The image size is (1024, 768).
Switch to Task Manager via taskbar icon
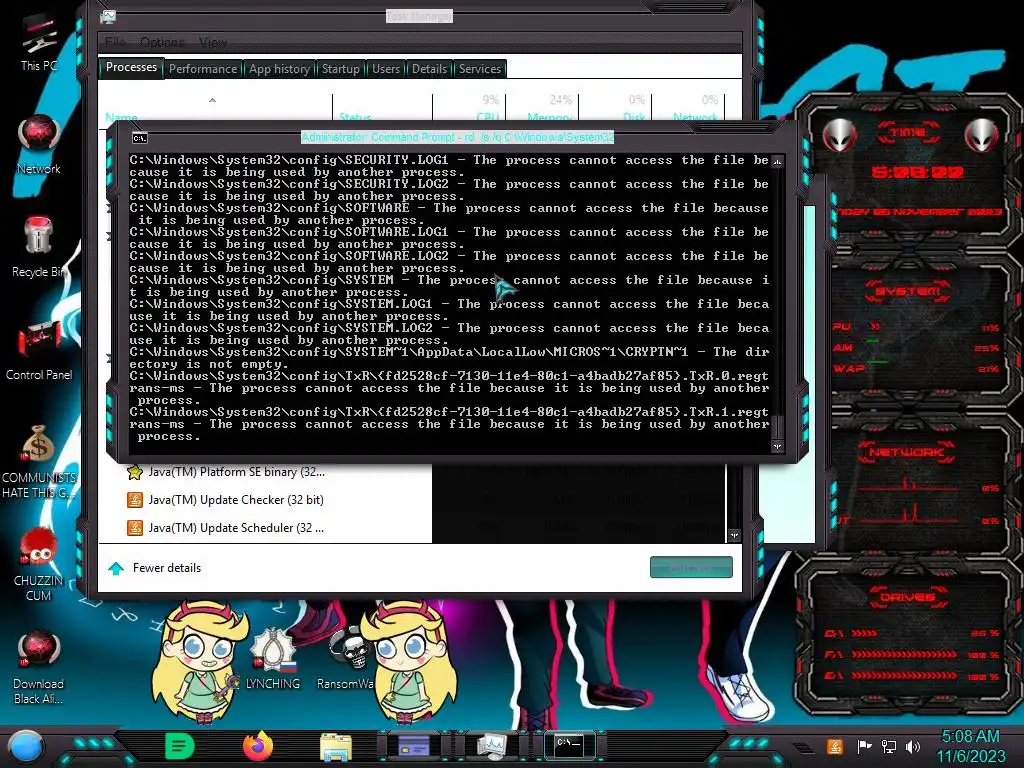point(491,746)
